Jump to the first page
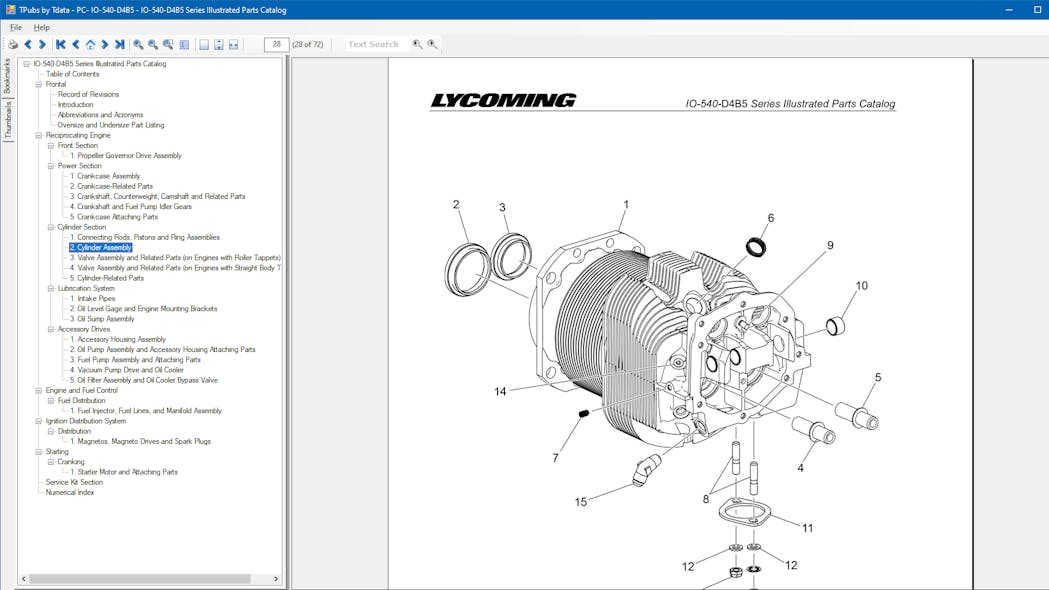1049x590 pixels. pos(61,44)
